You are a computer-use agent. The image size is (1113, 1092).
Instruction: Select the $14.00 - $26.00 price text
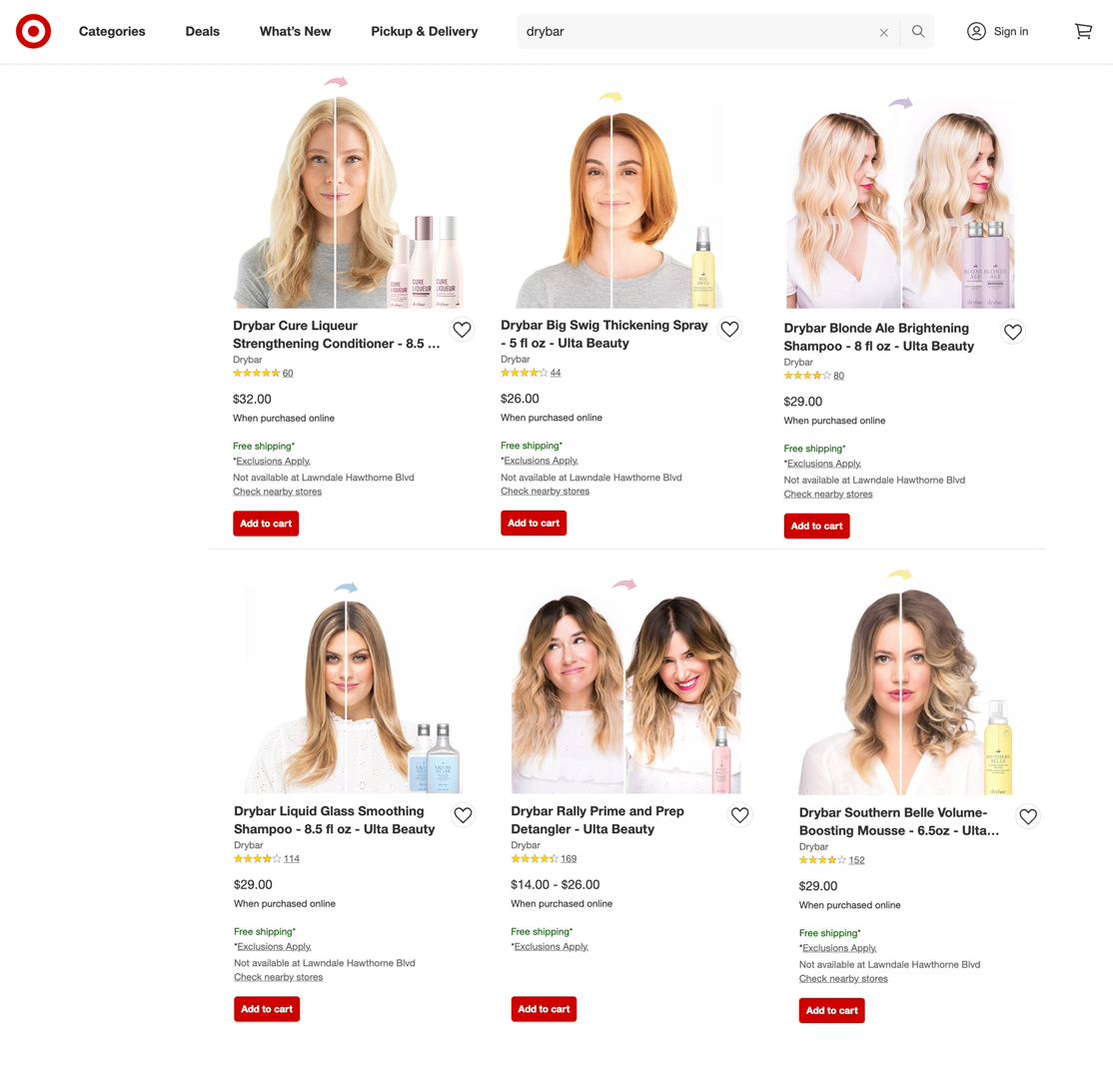coord(556,884)
